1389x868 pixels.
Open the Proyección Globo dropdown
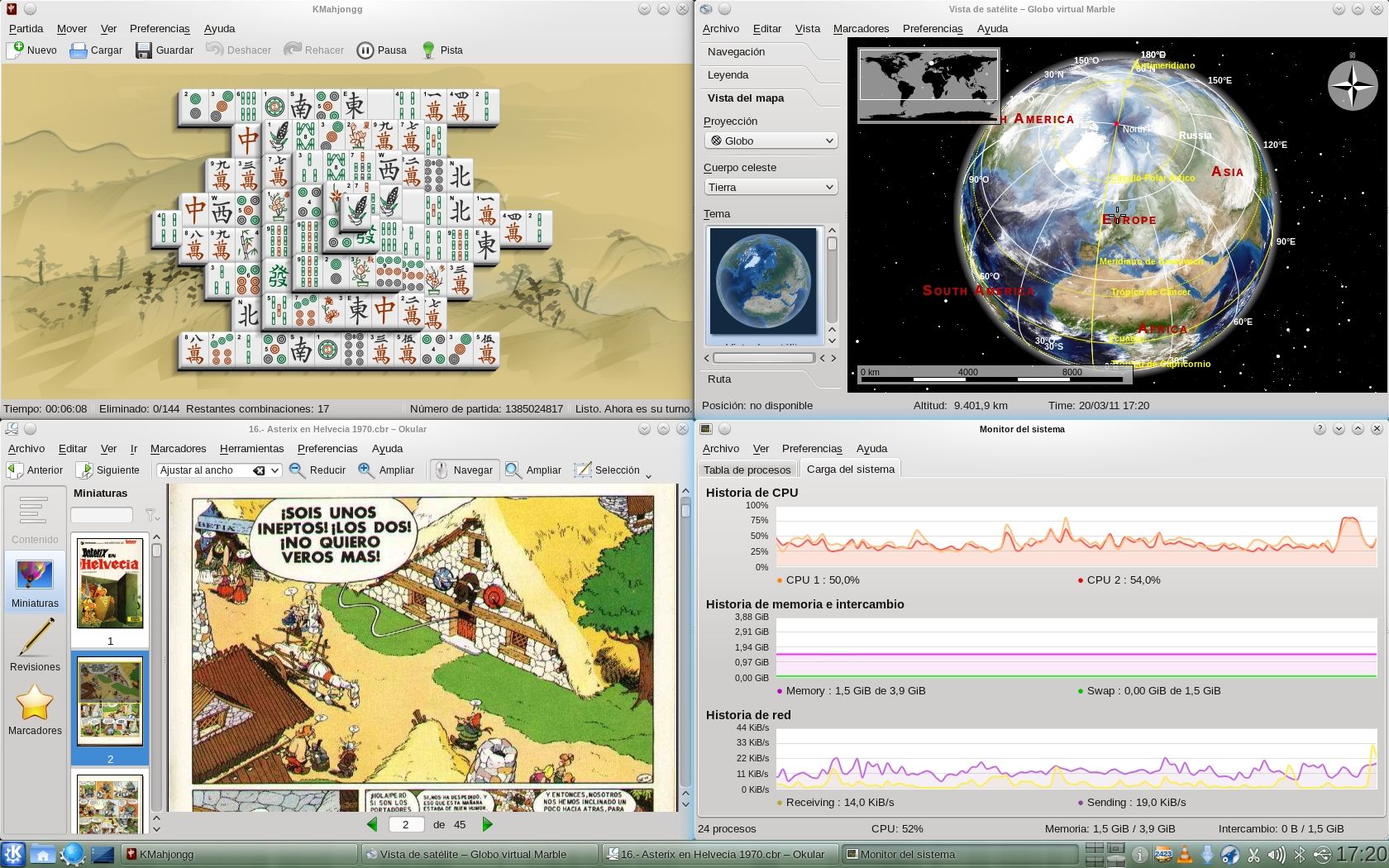coord(771,141)
